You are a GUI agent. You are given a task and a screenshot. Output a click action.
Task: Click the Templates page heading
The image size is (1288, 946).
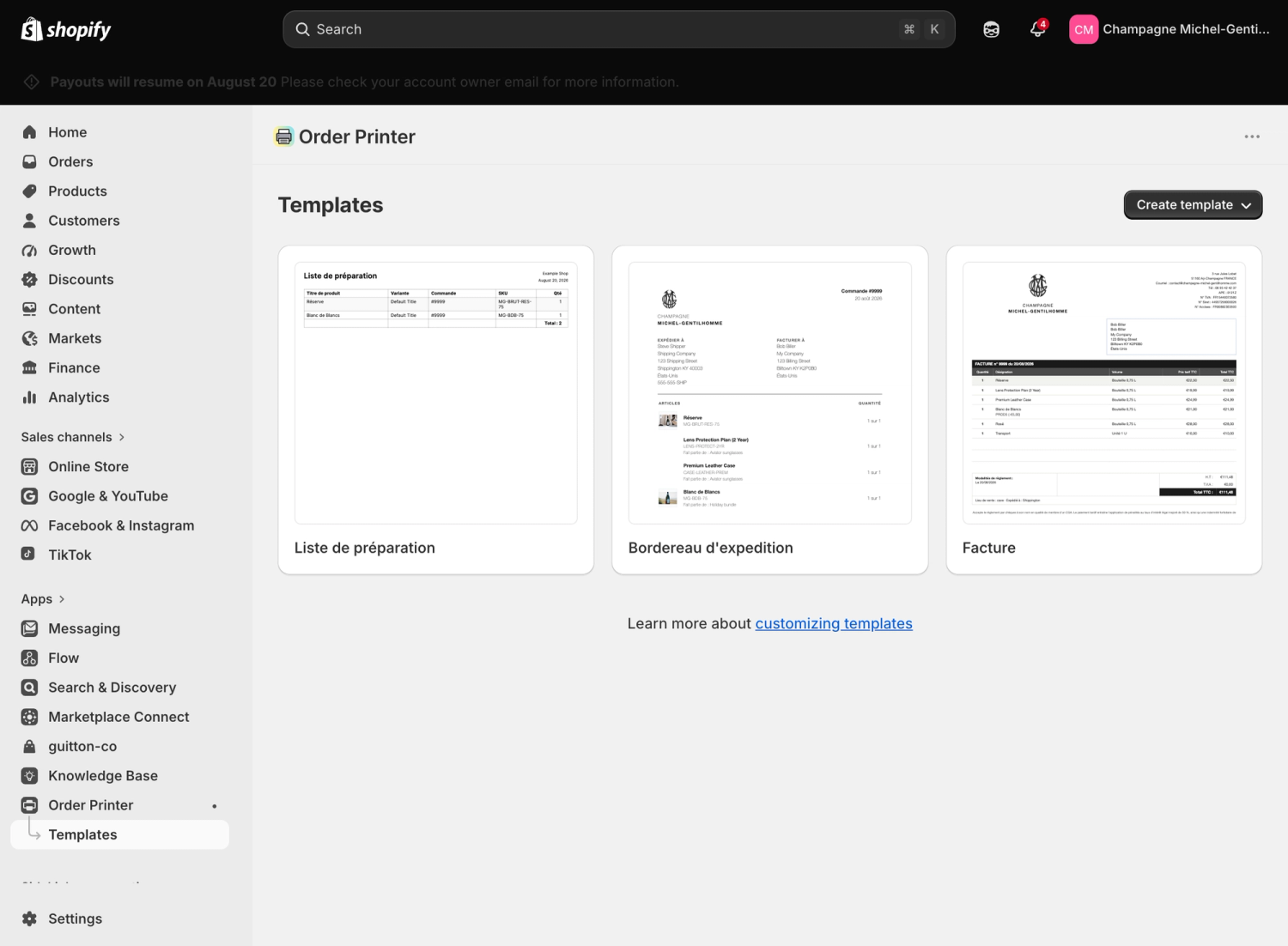[331, 205]
